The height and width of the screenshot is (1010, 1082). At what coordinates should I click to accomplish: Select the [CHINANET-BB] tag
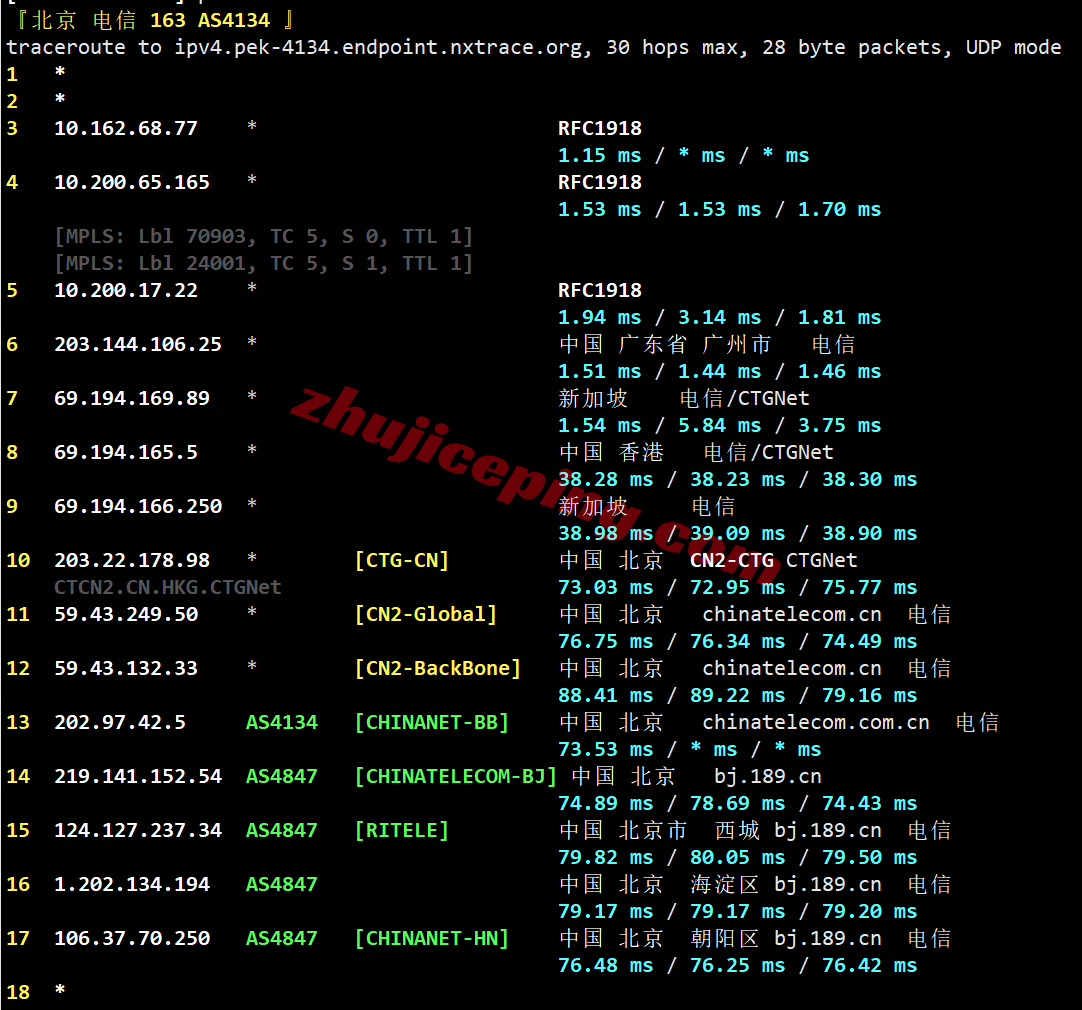(432, 722)
